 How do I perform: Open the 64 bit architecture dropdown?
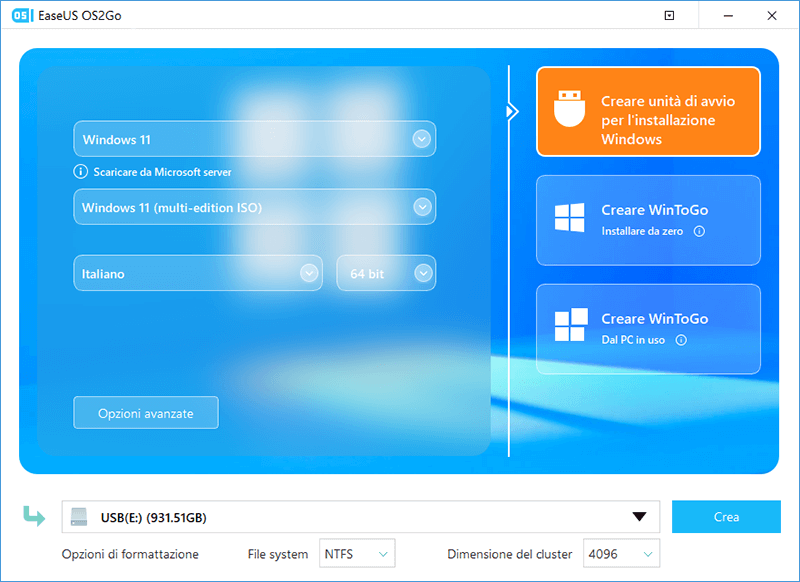pos(386,273)
